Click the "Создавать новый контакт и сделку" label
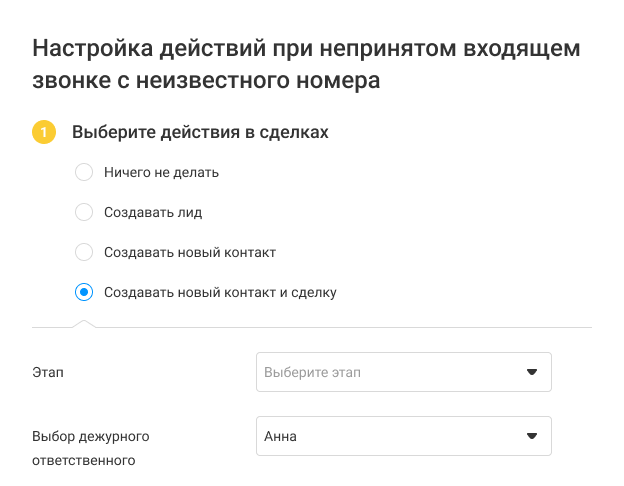 point(220,292)
